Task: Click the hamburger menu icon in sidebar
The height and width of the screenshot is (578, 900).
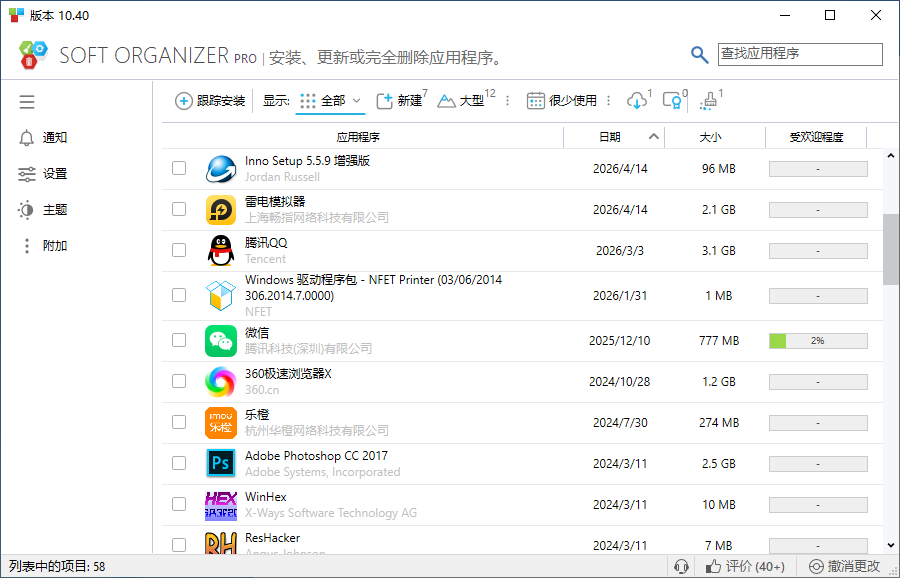Action: coord(27,102)
